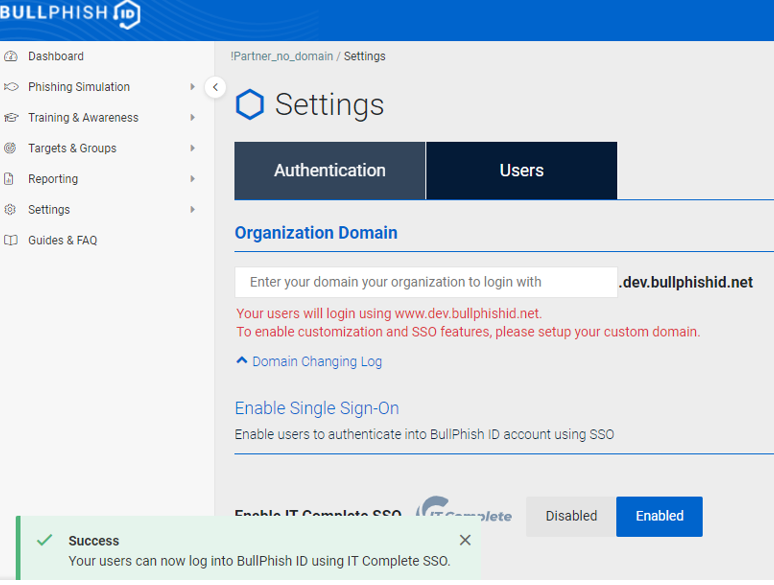The height and width of the screenshot is (585, 774).
Task: Click the .dev.bullphishid.net suffix text
Action: [686, 282]
